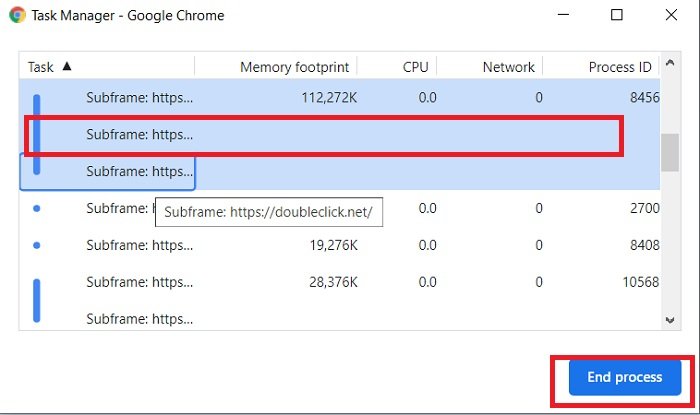700x415 pixels.
Task: Click the sort arrow next to Task
Action: click(67, 67)
